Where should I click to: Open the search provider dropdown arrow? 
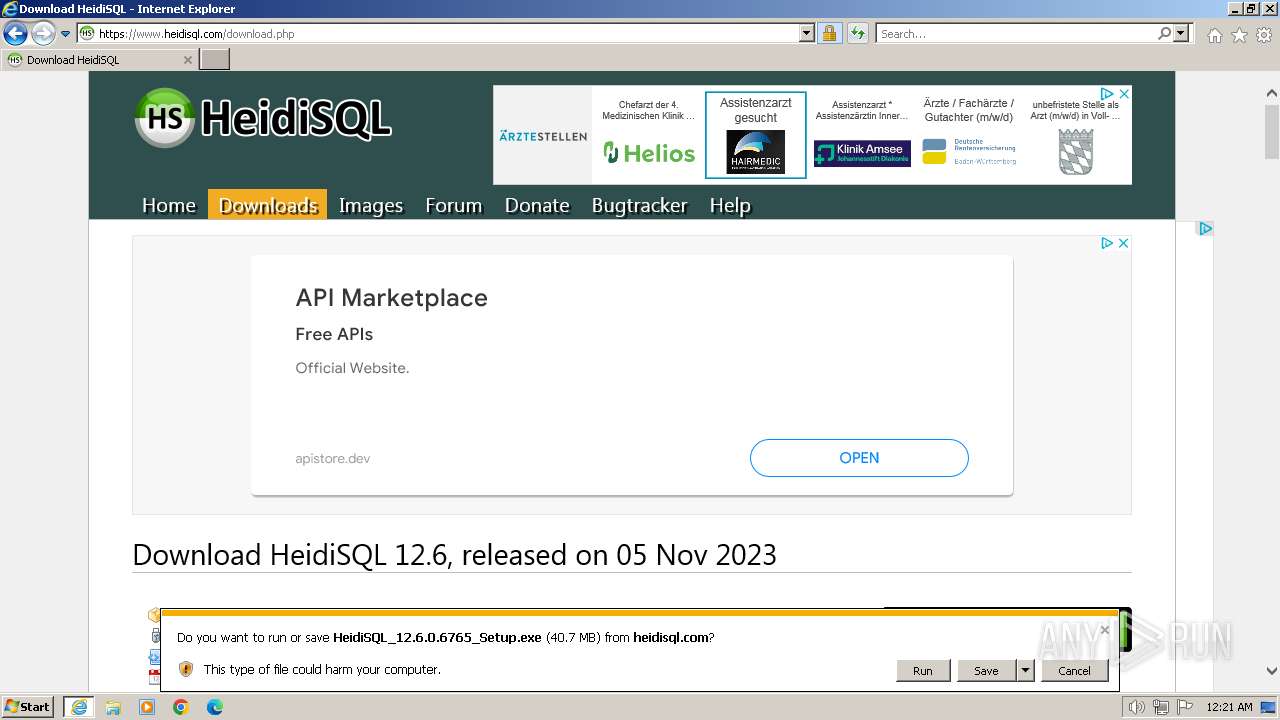(x=1182, y=34)
